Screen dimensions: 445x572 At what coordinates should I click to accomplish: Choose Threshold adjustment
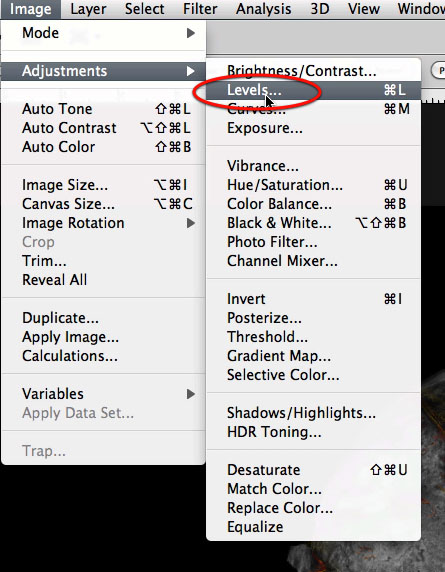point(314,337)
